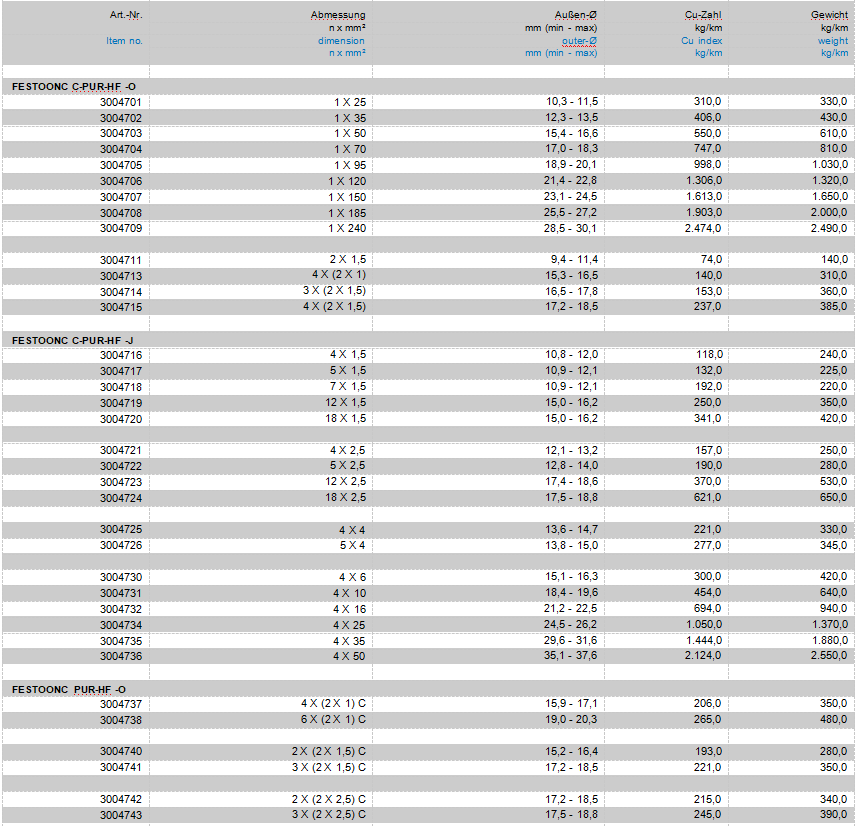Click Cu index '190,0'
The image size is (857, 826).
pos(708,466)
